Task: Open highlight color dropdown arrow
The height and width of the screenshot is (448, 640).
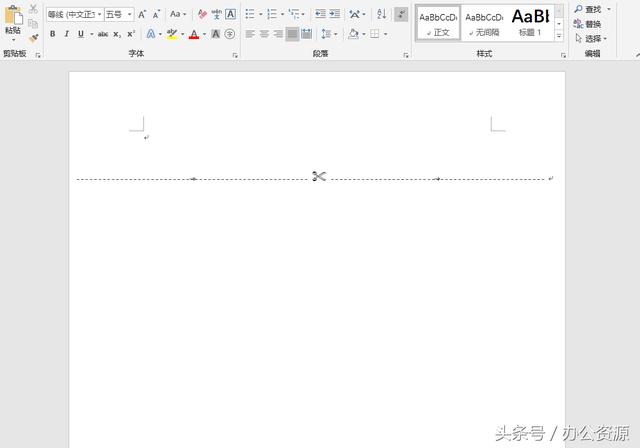Action: [182, 34]
